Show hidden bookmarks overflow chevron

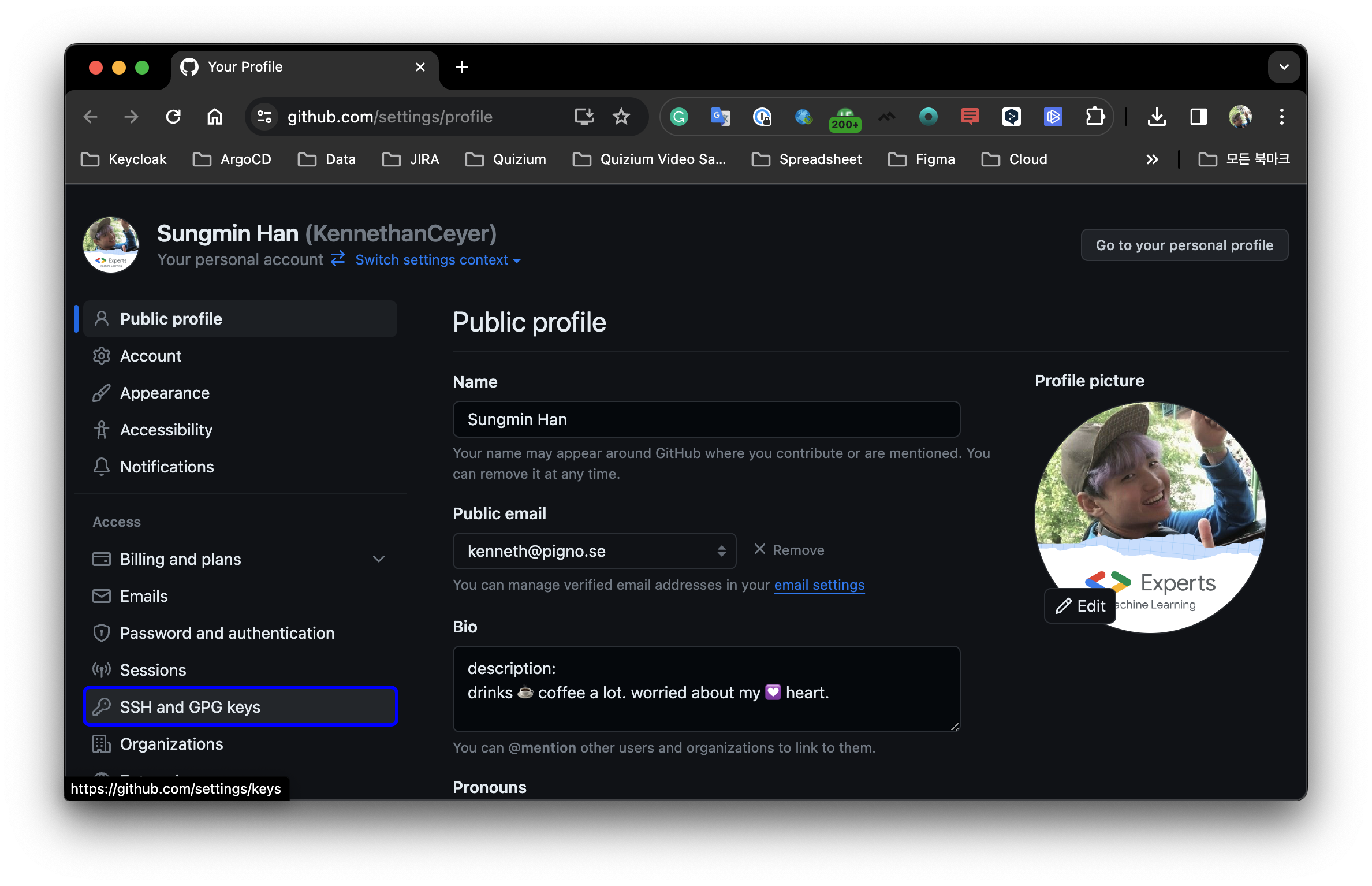click(x=1152, y=159)
